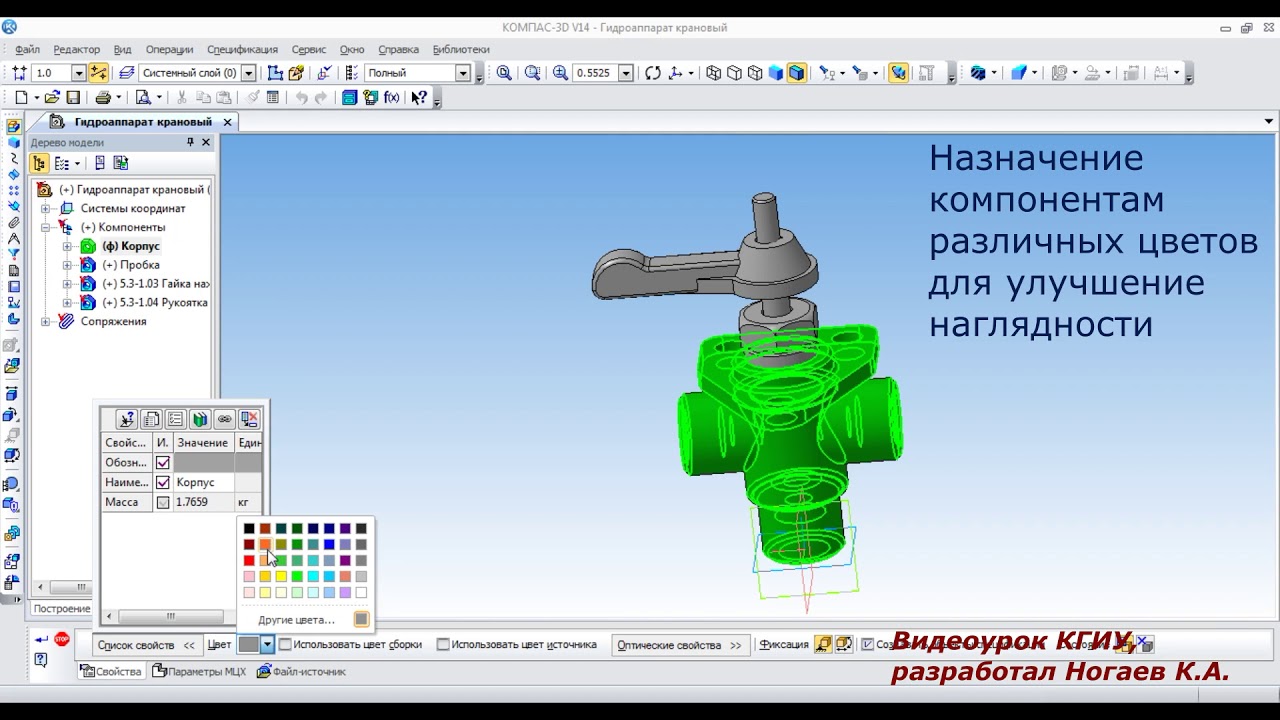Viewport: 1280px width, 720px height.
Task: Pick the bright red color swatch
Action: pyautogui.click(x=249, y=560)
